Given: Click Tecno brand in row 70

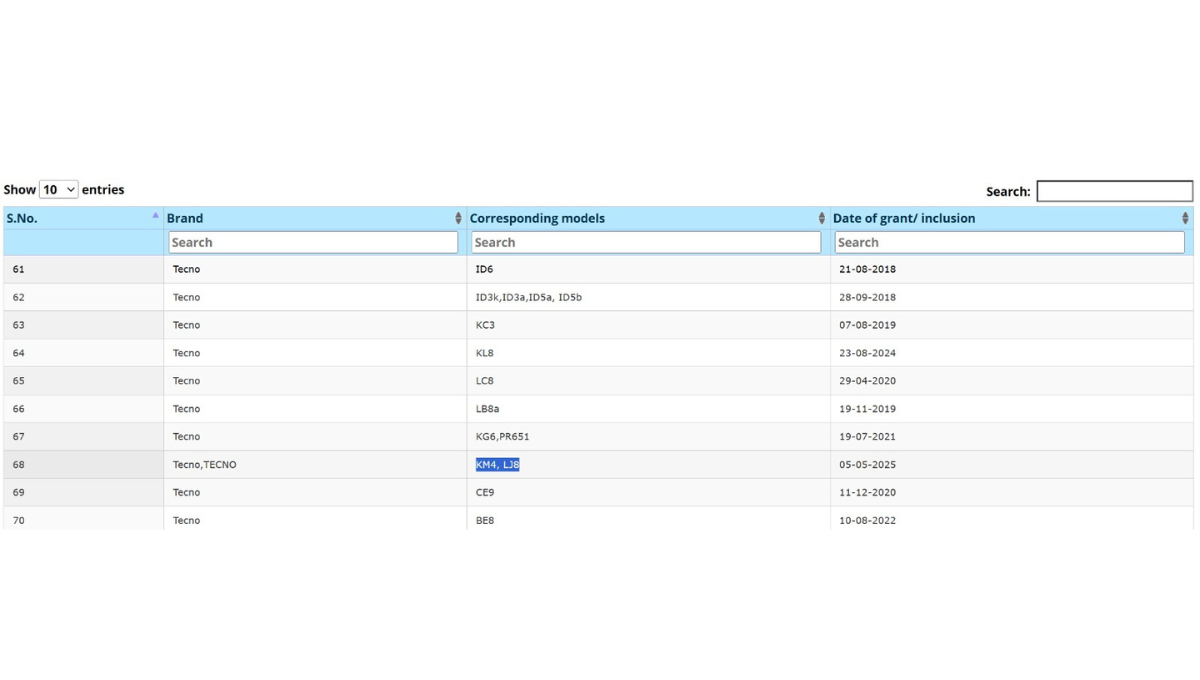Looking at the screenshot, I should pyautogui.click(x=186, y=521).
